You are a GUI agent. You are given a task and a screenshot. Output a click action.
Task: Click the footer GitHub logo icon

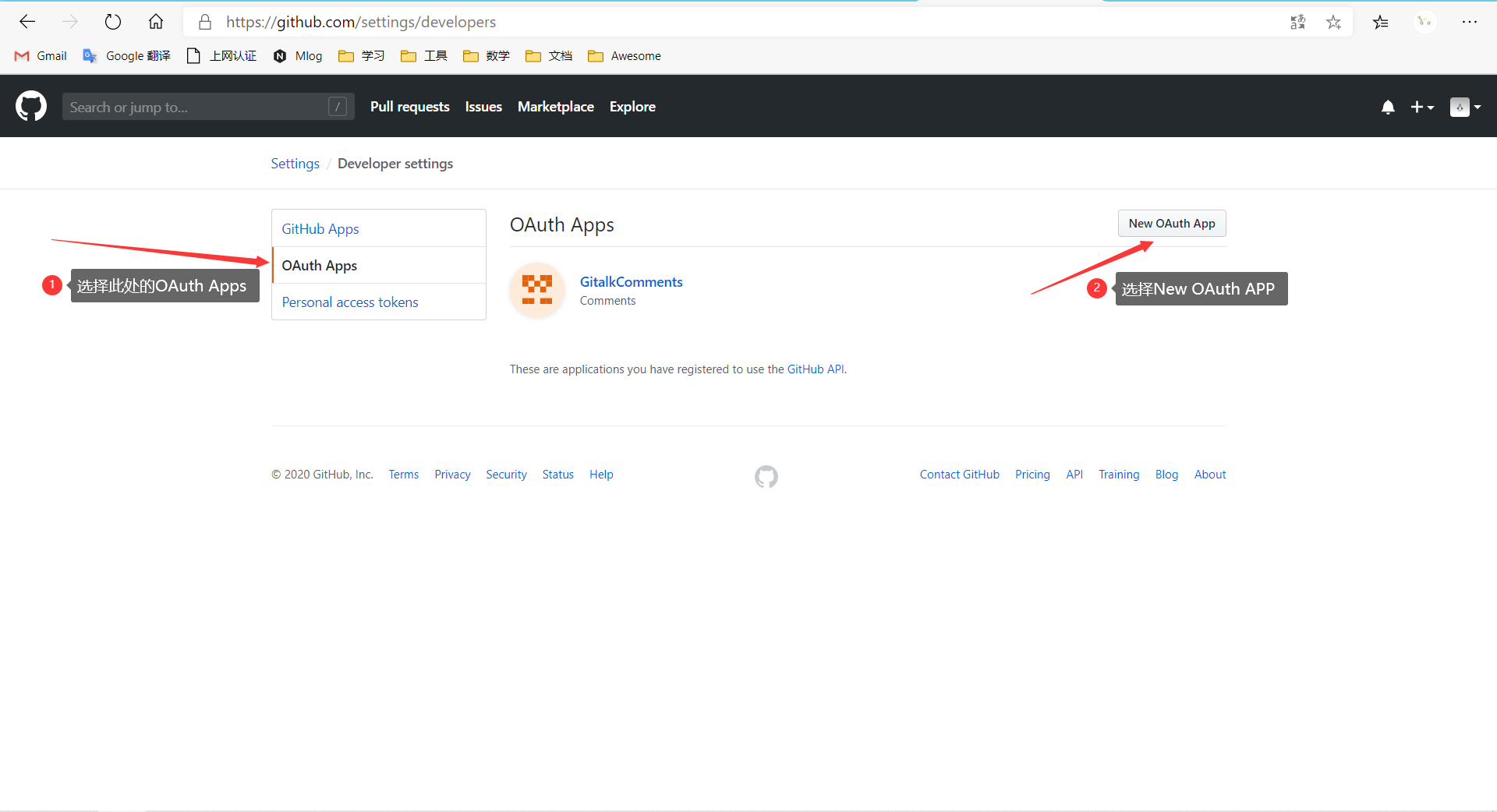[x=766, y=476]
